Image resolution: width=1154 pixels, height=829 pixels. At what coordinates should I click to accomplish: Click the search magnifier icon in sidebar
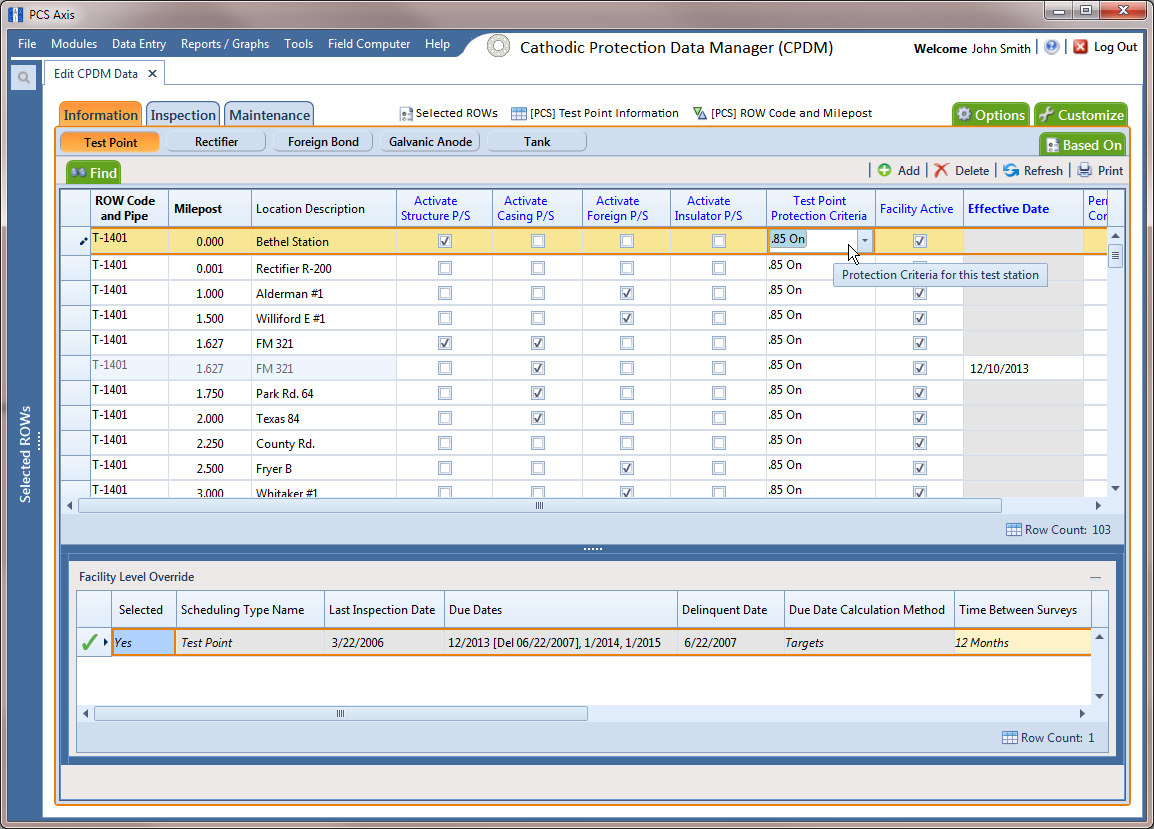pyautogui.click(x=24, y=77)
